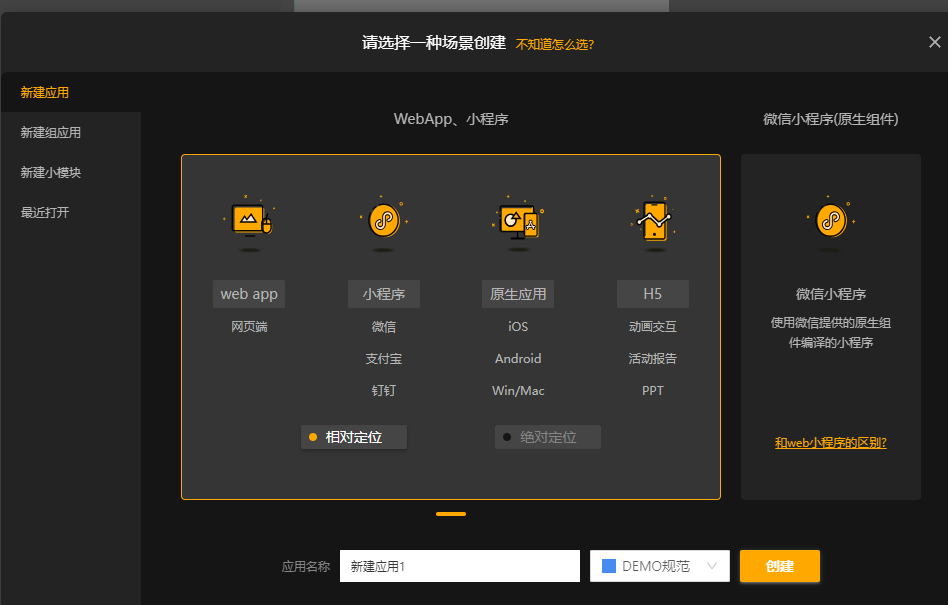Select the 绝对定位 radio option
The height and width of the screenshot is (605, 948).
point(548,437)
